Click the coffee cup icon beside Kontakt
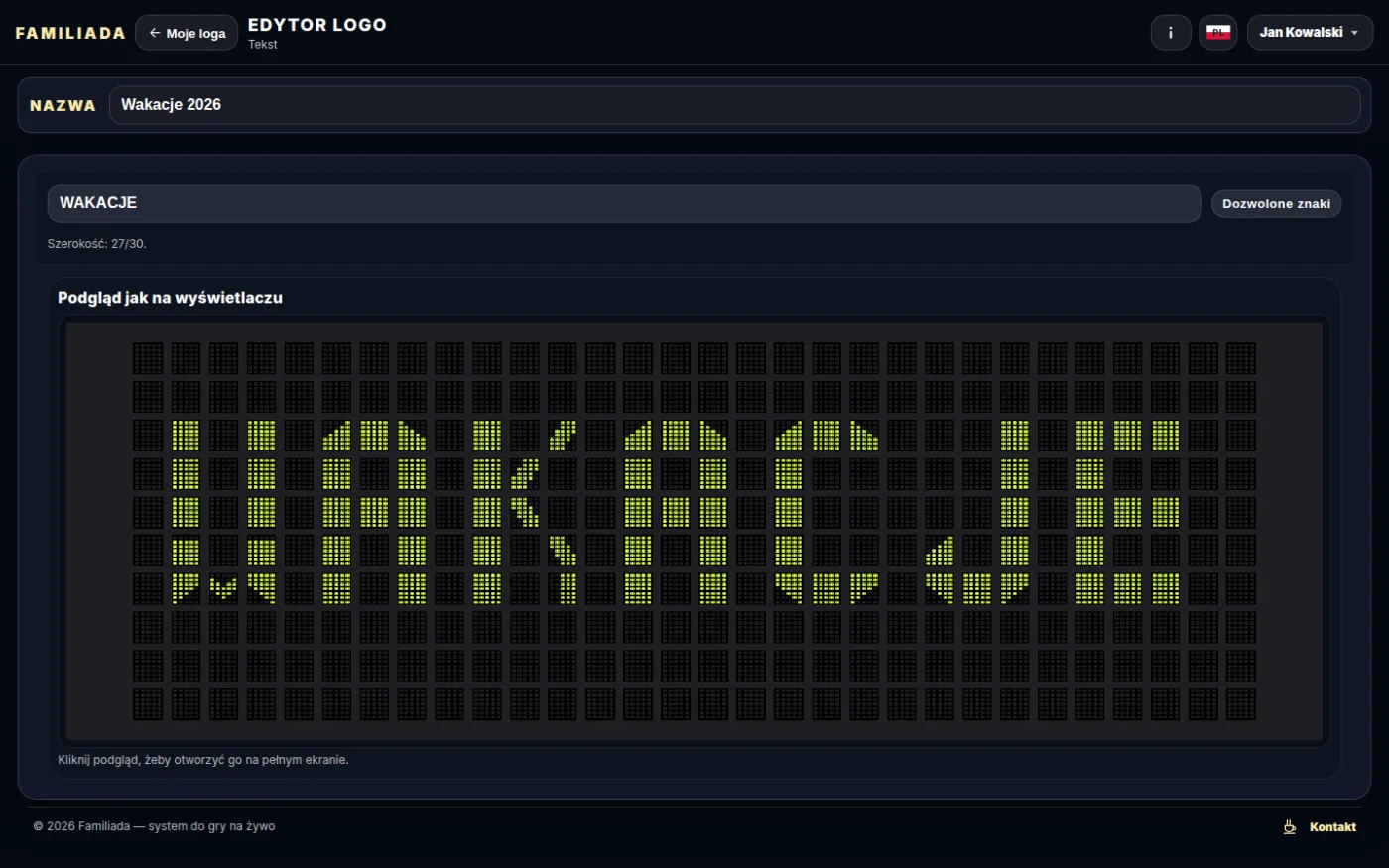This screenshot has width=1389, height=868. pyautogui.click(x=1290, y=826)
